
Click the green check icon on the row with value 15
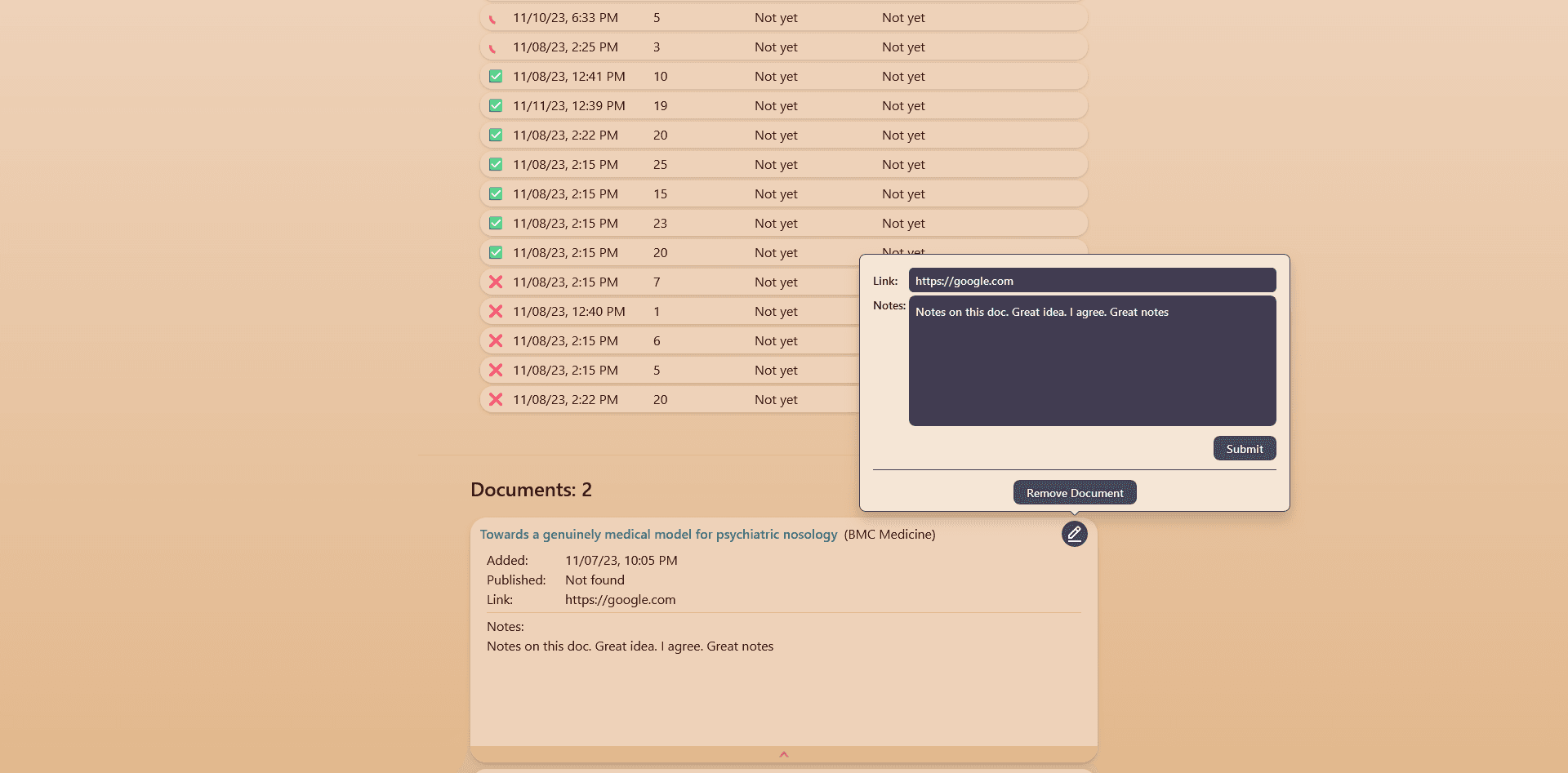[x=496, y=194]
